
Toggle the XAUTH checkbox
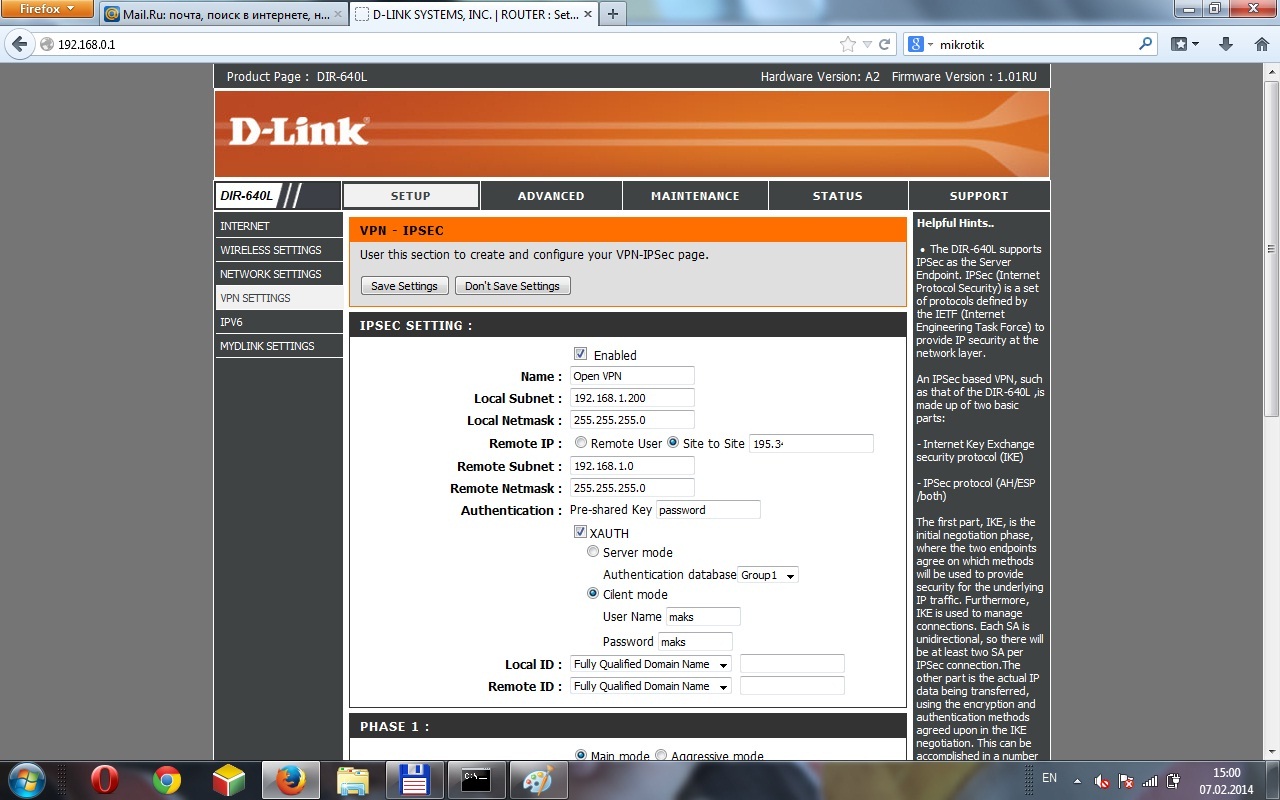coord(580,532)
